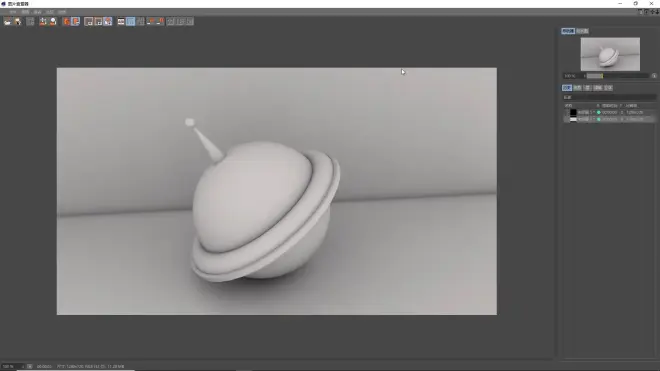Click the Clear All Images toolbar icon

pos(43,21)
